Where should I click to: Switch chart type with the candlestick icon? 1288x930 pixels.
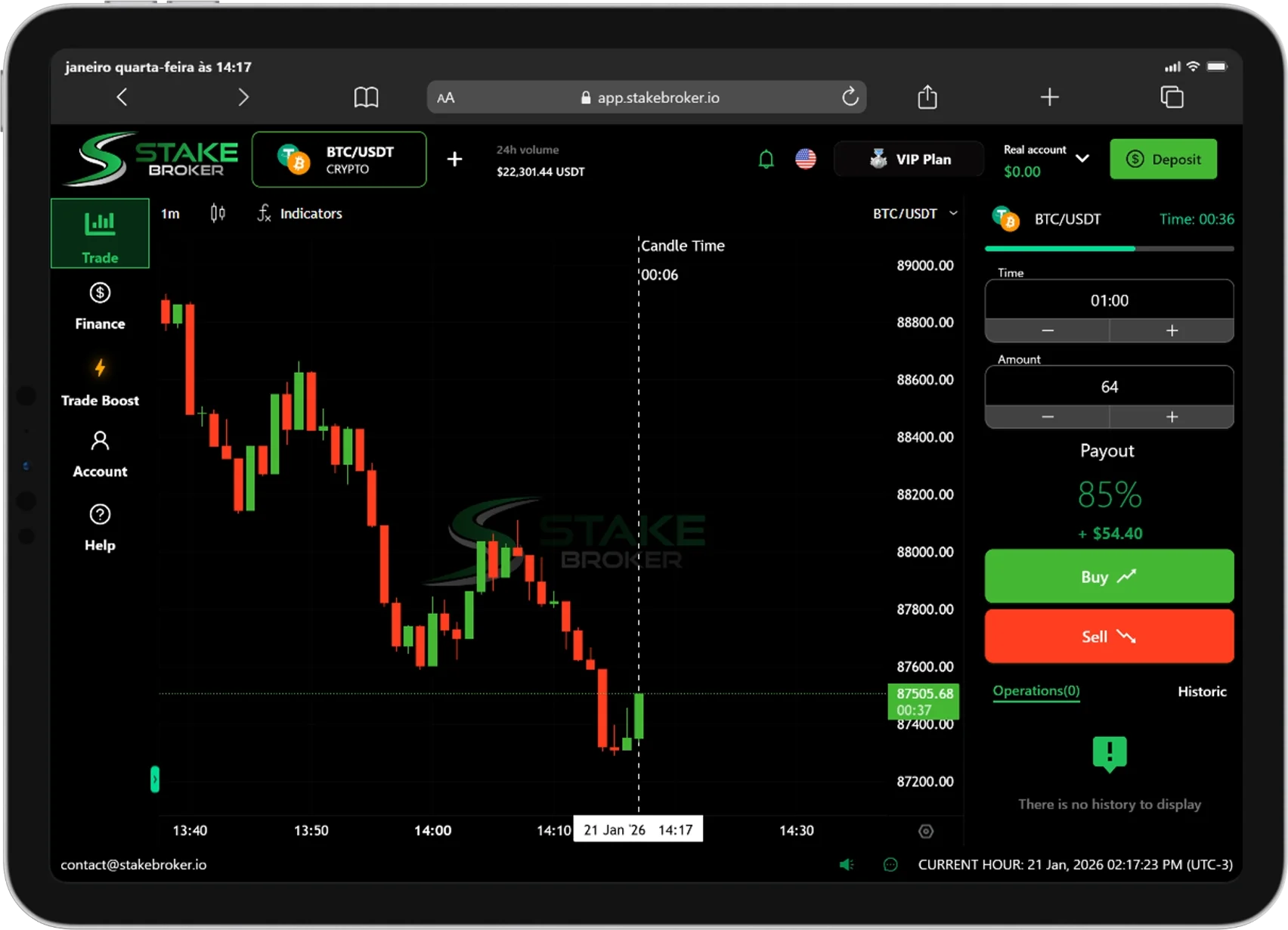[218, 213]
